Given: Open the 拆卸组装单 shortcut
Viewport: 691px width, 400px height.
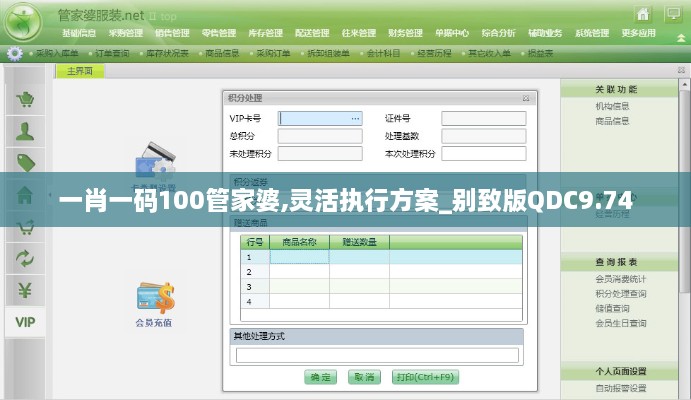Looking at the screenshot, I should click(328, 53).
